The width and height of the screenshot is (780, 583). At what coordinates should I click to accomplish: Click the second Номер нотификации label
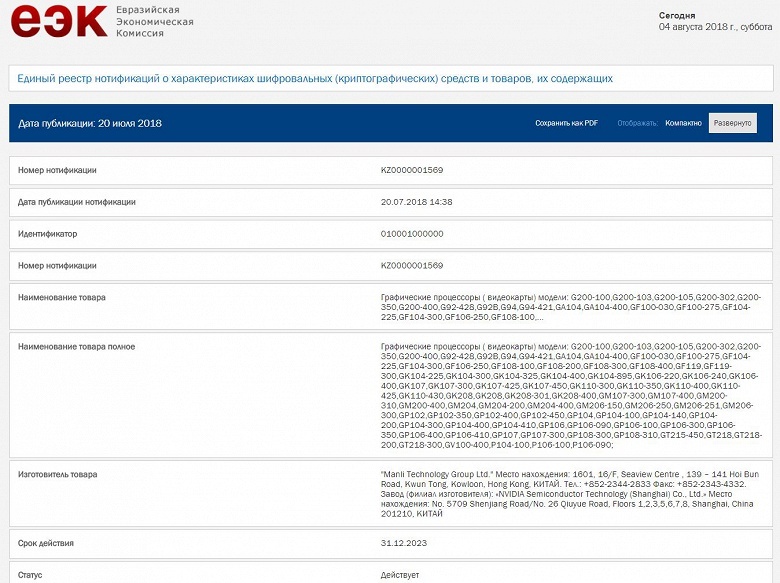click(57, 266)
